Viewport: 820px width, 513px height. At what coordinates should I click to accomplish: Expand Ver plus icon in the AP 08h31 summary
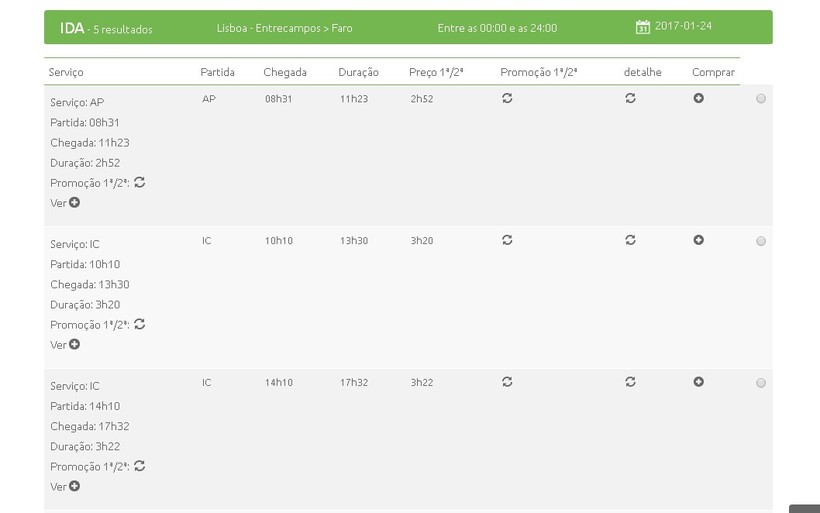[x=74, y=202]
